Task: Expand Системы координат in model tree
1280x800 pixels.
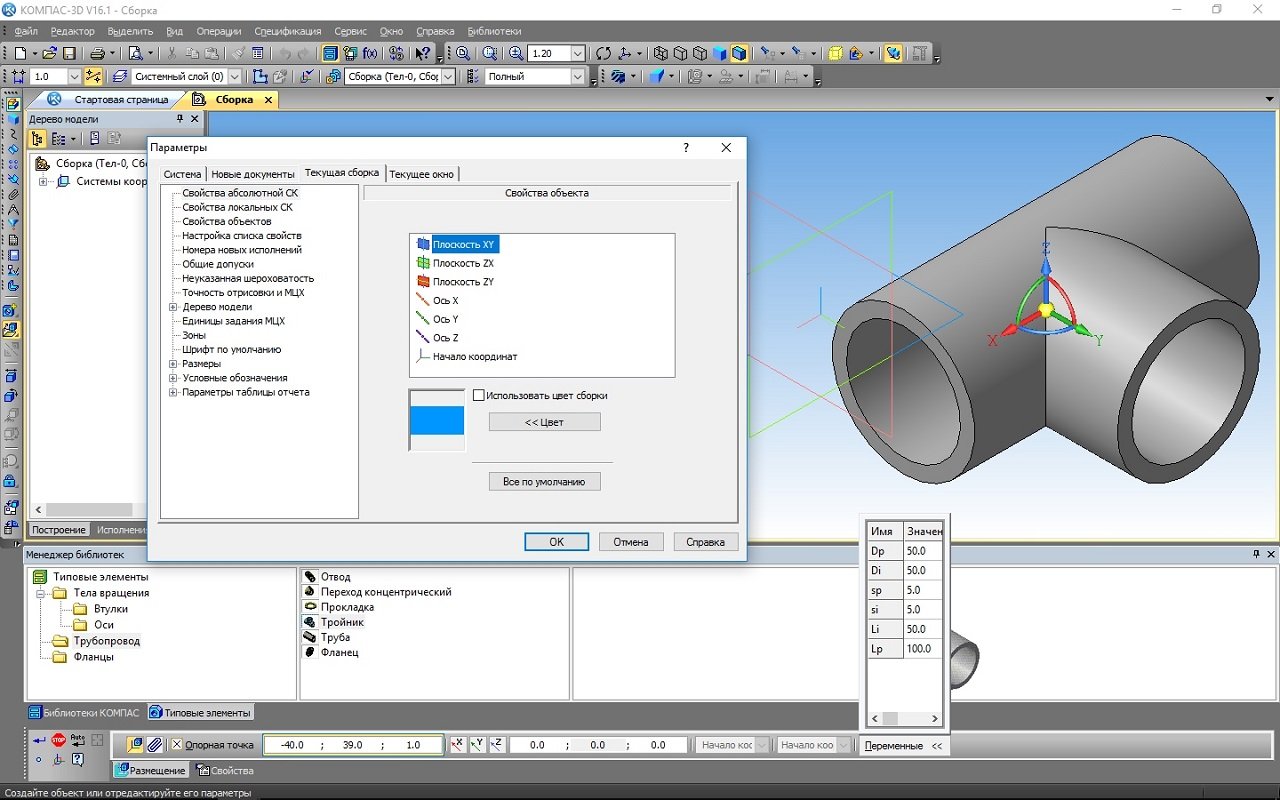Action: (44, 182)
